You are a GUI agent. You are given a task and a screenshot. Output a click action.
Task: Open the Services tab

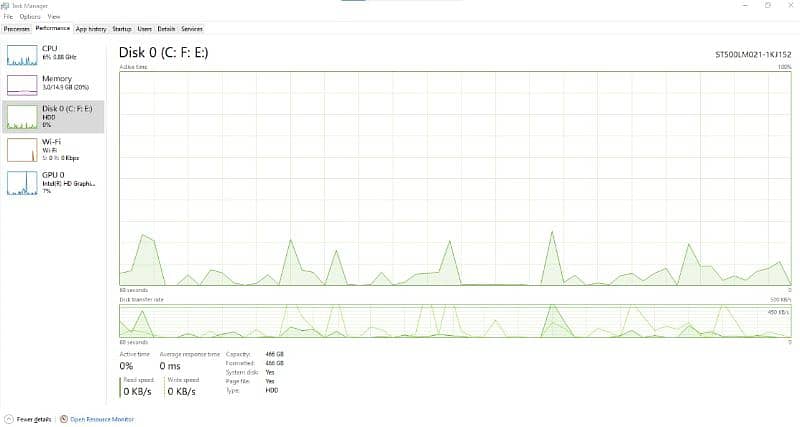click(x=192, y=29)
